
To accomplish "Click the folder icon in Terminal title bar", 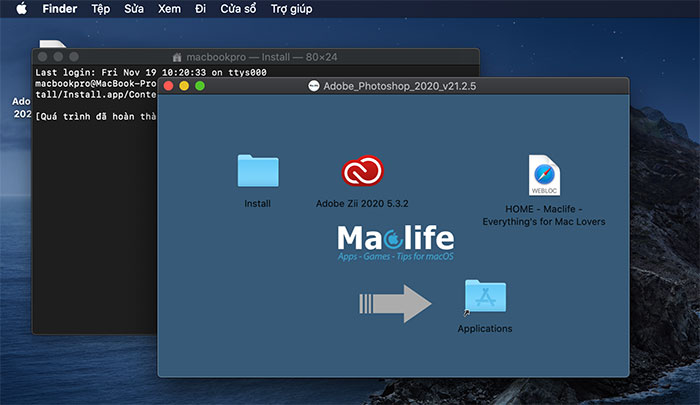I will point(178,58).
